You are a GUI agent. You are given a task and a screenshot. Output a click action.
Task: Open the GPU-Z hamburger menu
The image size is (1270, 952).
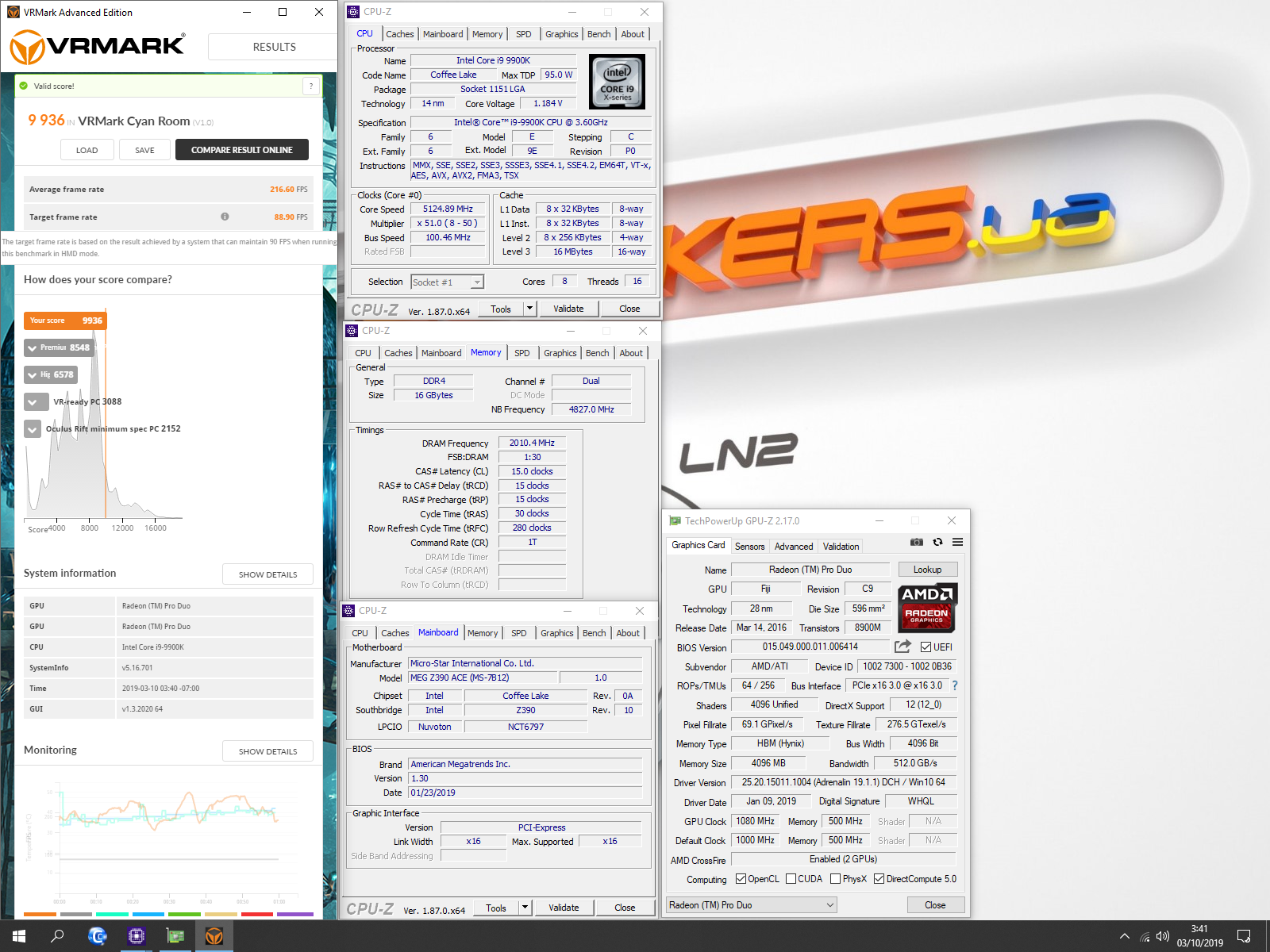tap(957, 543)
